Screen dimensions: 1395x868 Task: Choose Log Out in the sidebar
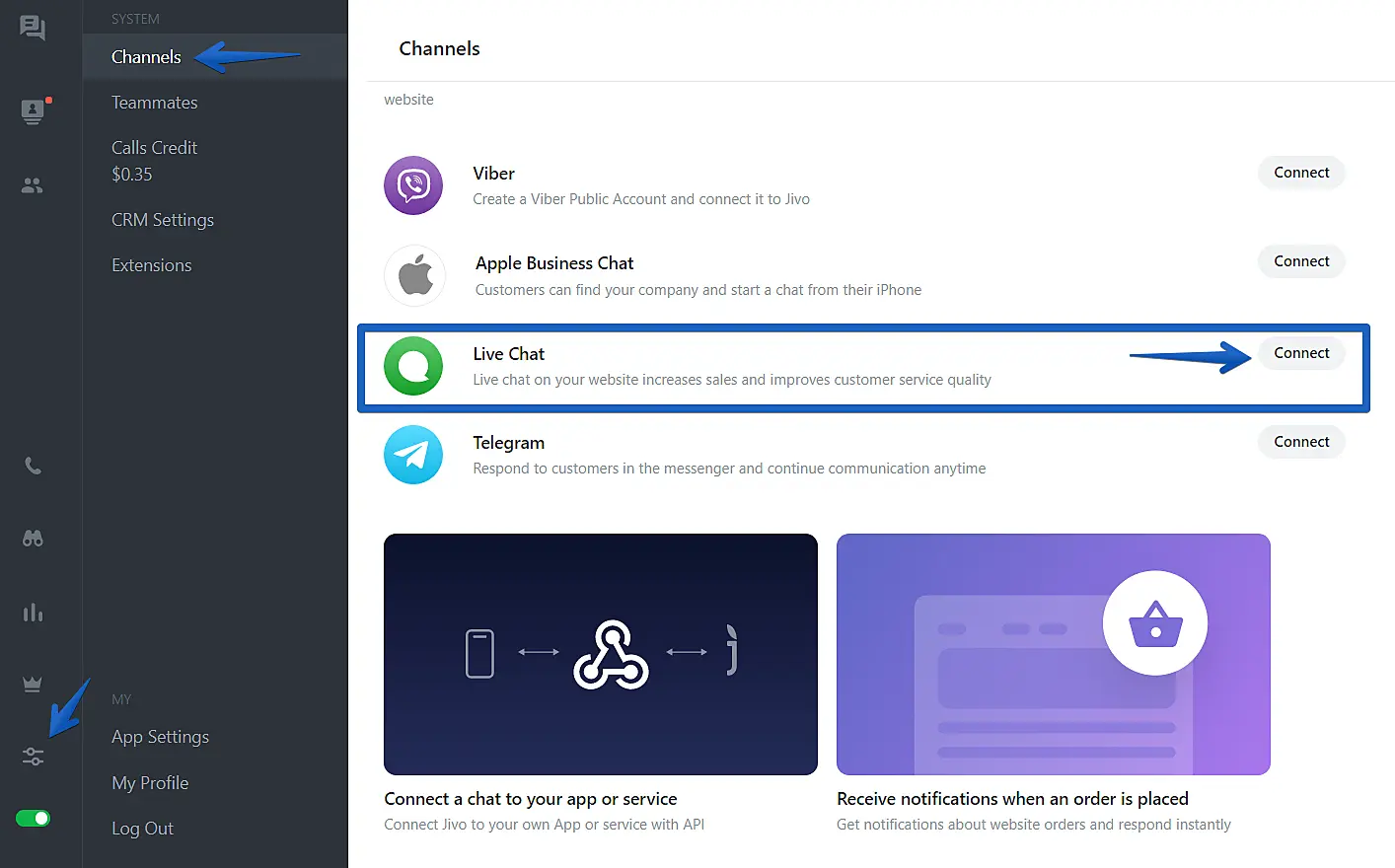143,829
